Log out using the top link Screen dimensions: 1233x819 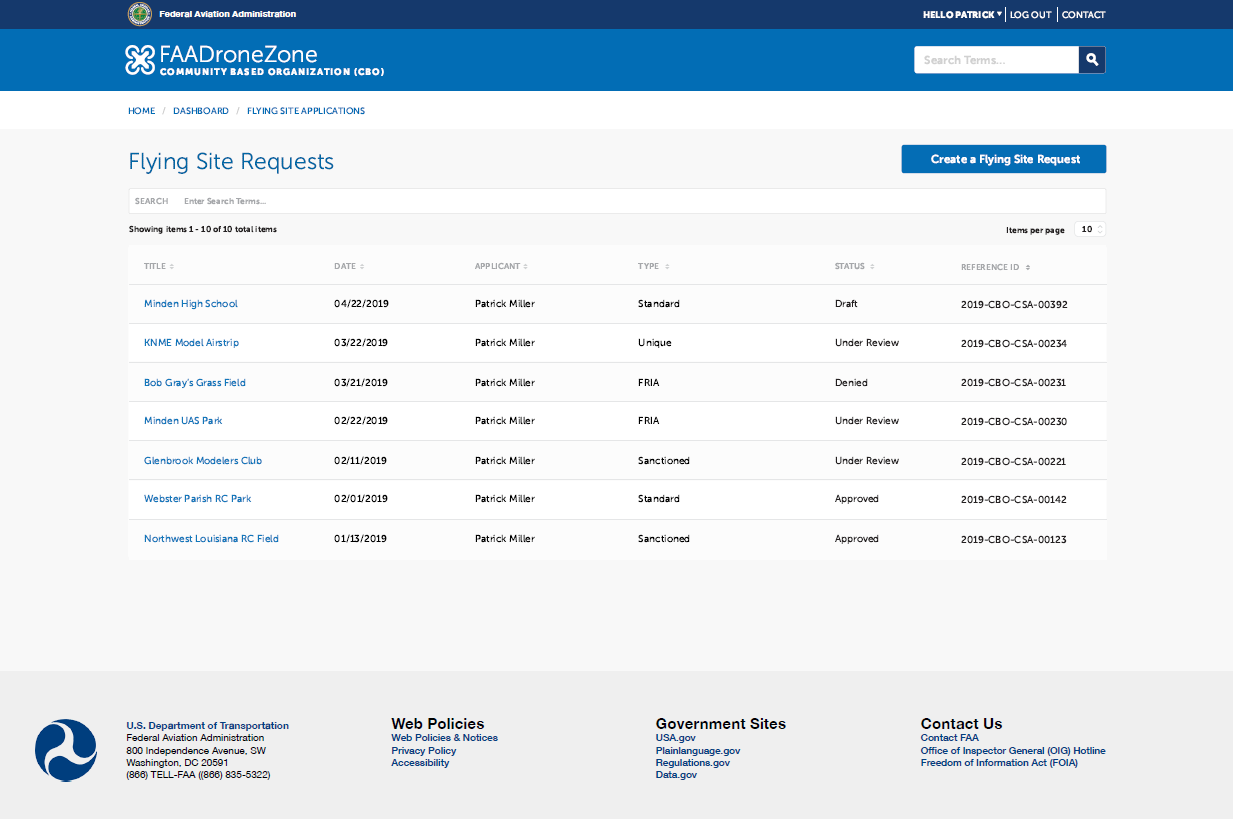(x=1030, y=15)
